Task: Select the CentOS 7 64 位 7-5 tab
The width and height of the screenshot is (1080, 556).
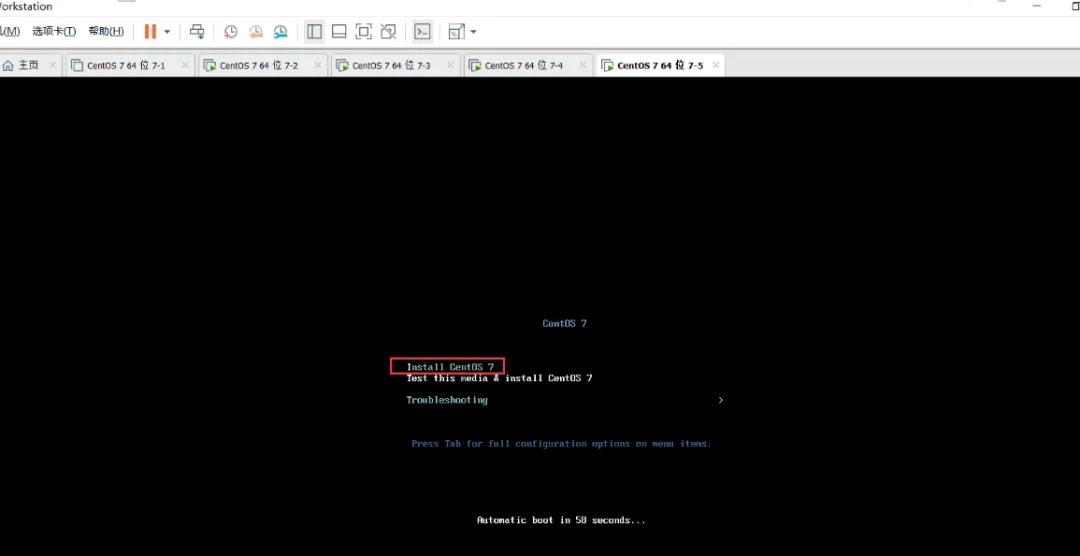Action: click(660, 65)
